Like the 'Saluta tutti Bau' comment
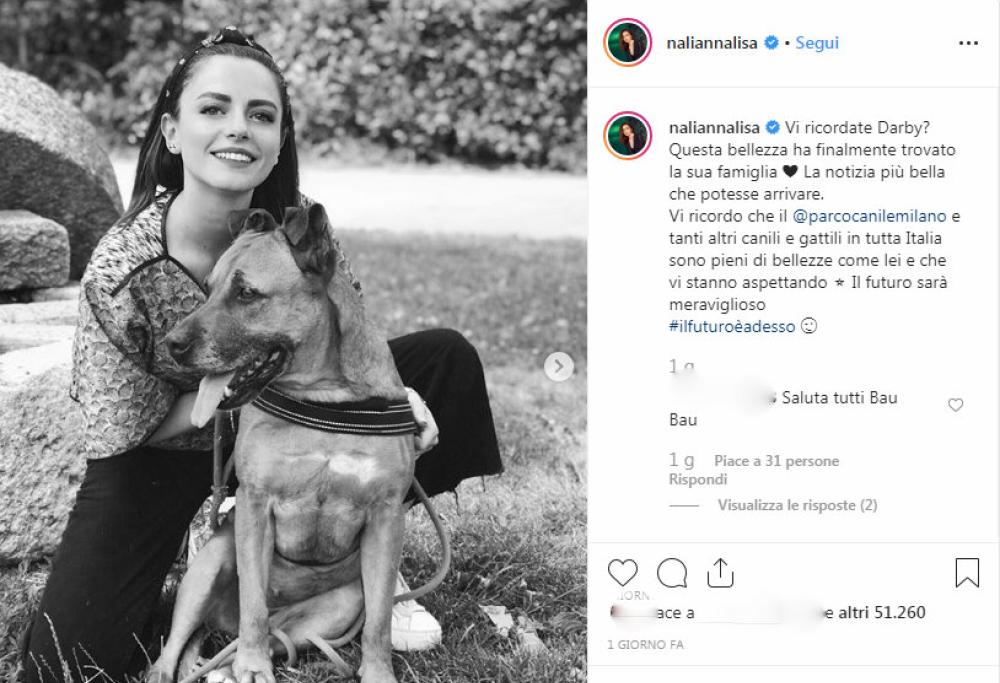This screenshot has width=1000, height=683. click(x=955, y=405)
